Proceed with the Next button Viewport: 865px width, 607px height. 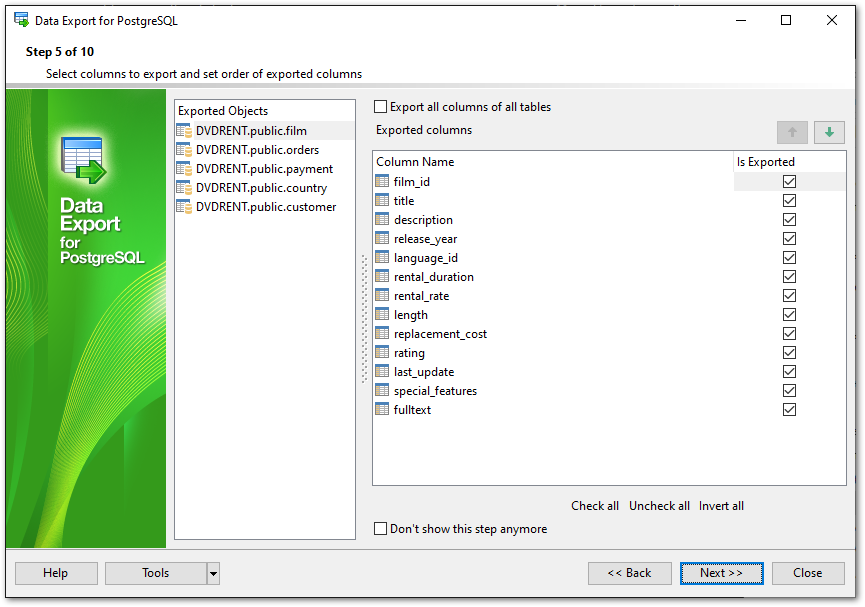pyautogui.click(x=722, y=573)
